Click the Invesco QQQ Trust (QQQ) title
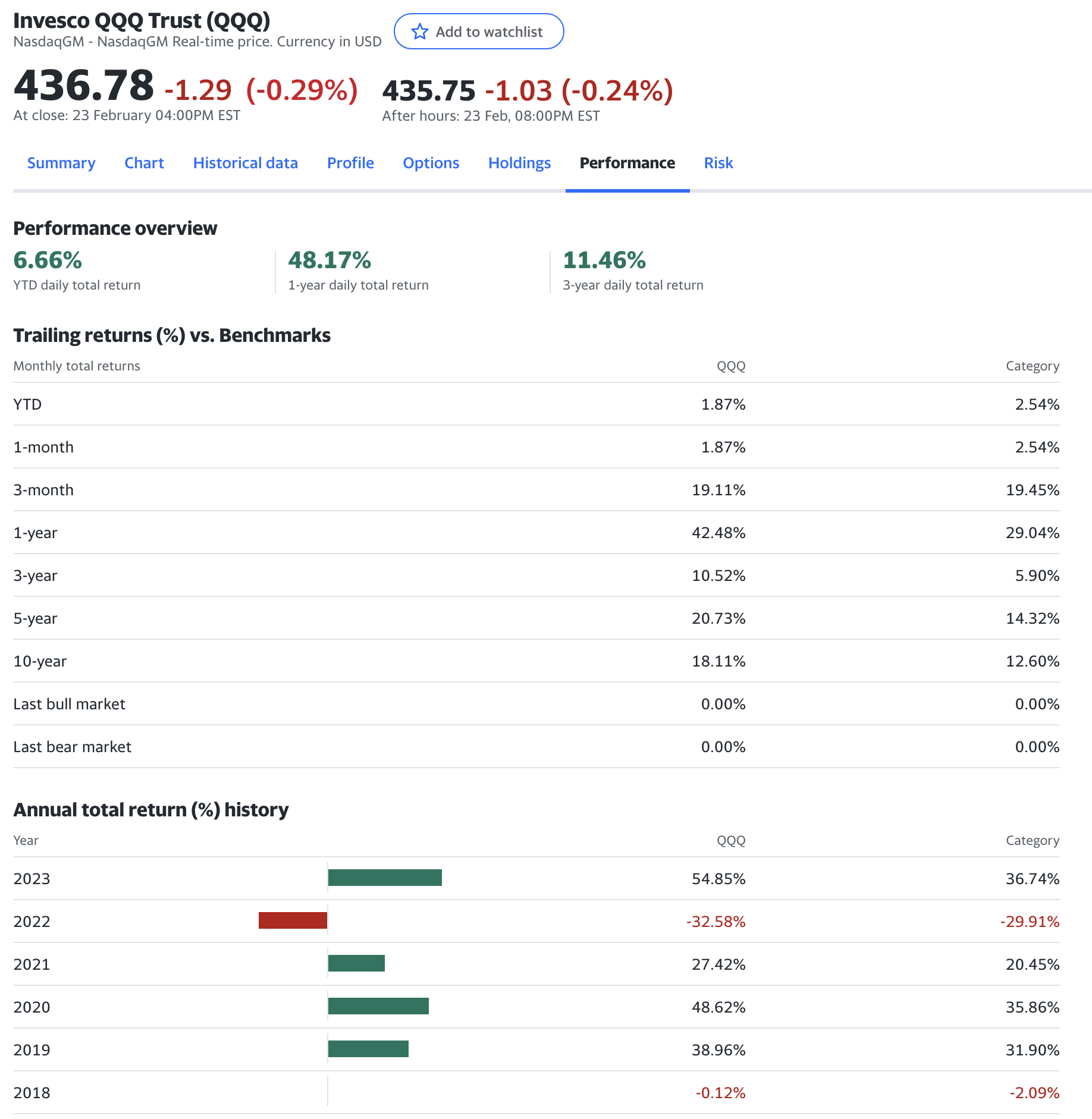This screenshot has width=1092, height=1119. click(142, 20)
